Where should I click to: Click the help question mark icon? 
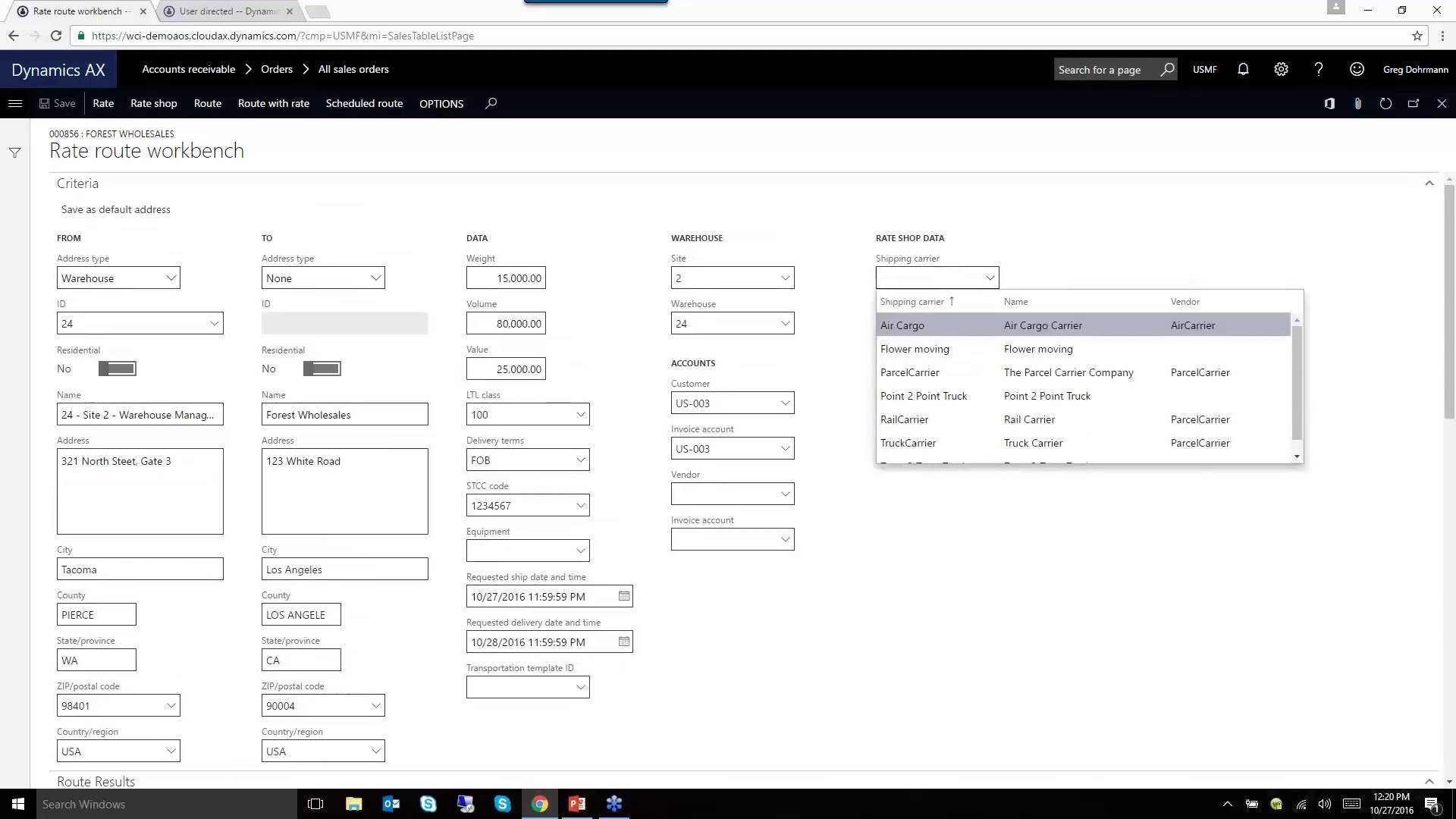click(x=1318, y=69)
